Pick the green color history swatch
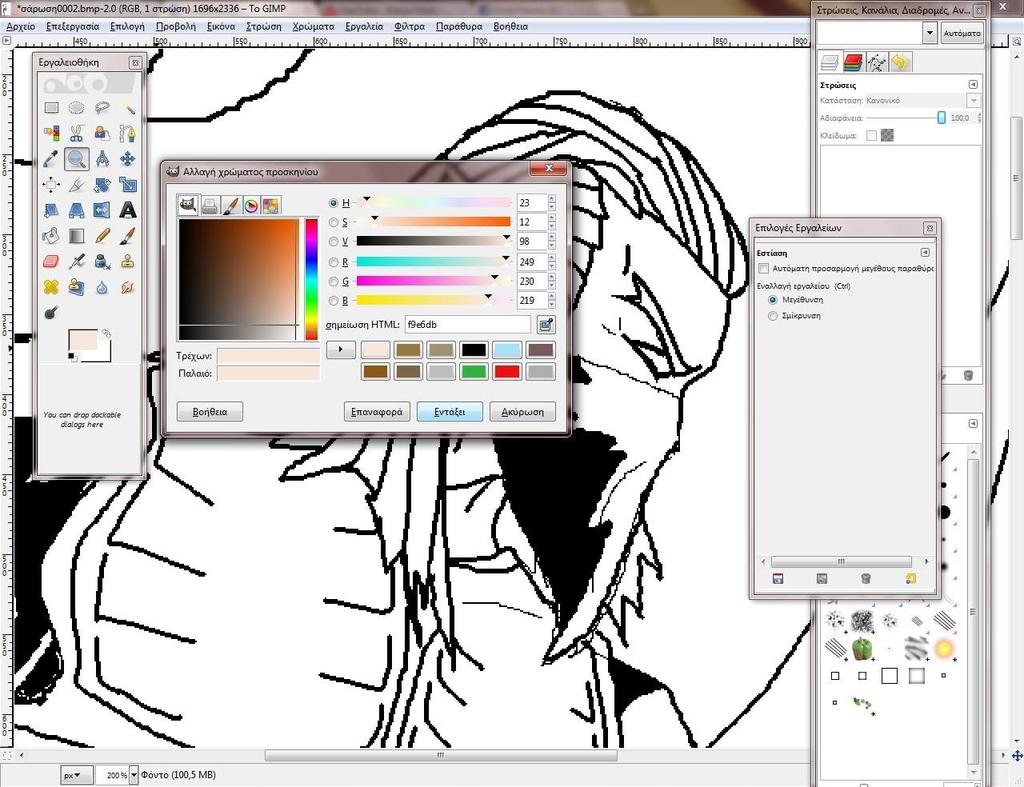The image size is (1024, 787). tap(474, 372)
